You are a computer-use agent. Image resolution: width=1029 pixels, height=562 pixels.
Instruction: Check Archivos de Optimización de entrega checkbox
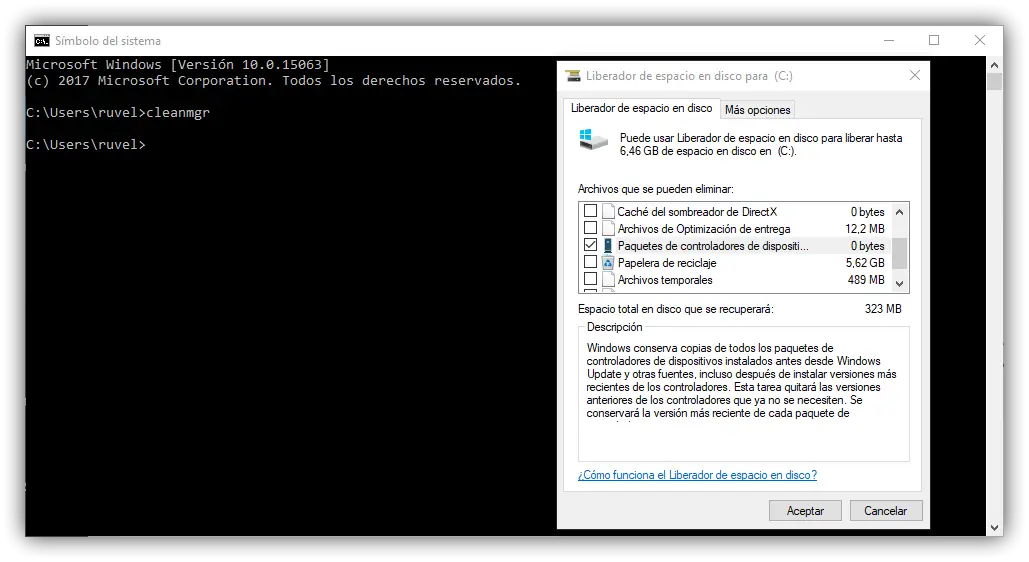pyautogui.click(x=590, y=228)
